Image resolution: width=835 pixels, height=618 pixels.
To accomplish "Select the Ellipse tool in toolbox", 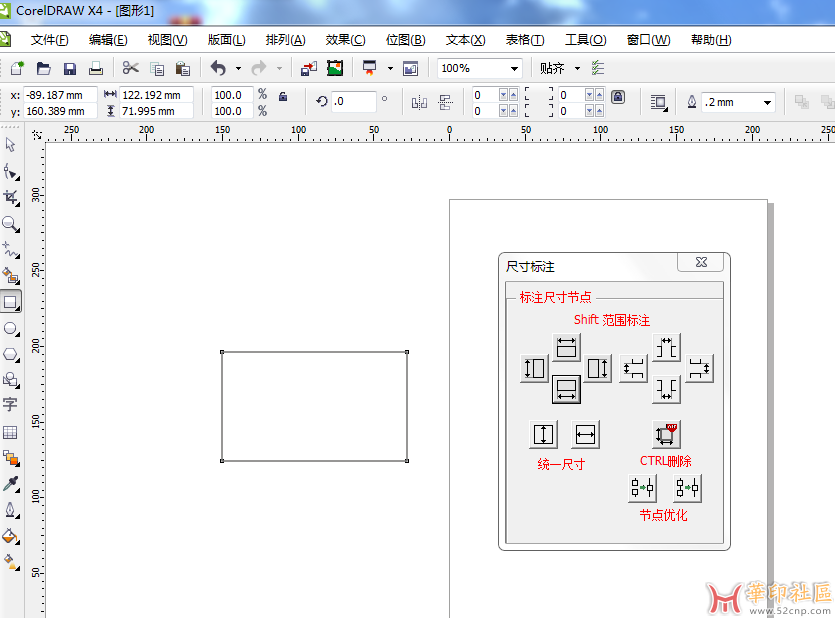I will tap(11, 328).
